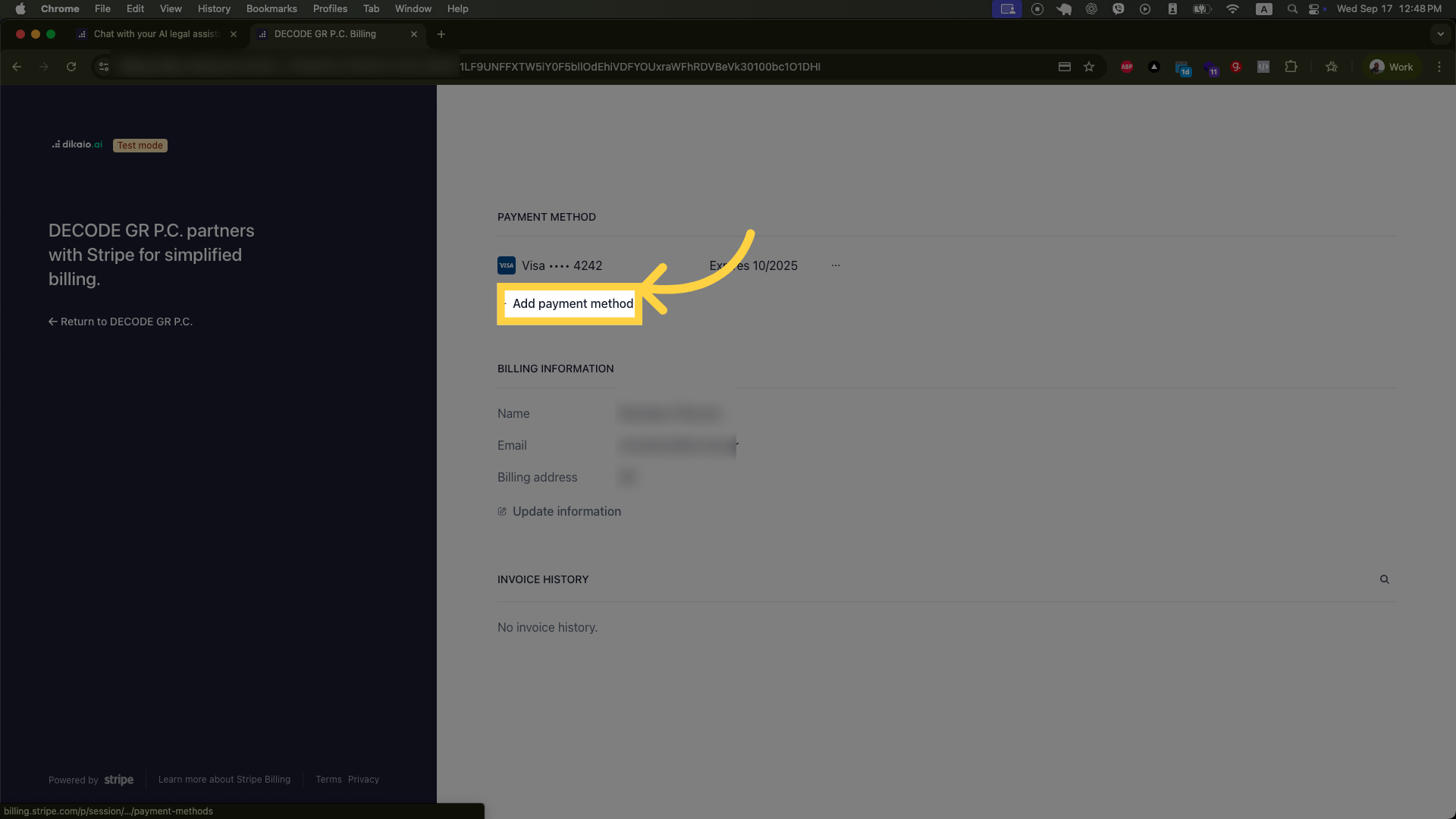This screenshot has width=1456, height=819.
Task: Open ChatGPT from the macOS menu bar
Action: pyautogui.click(x=1092, y=8)
